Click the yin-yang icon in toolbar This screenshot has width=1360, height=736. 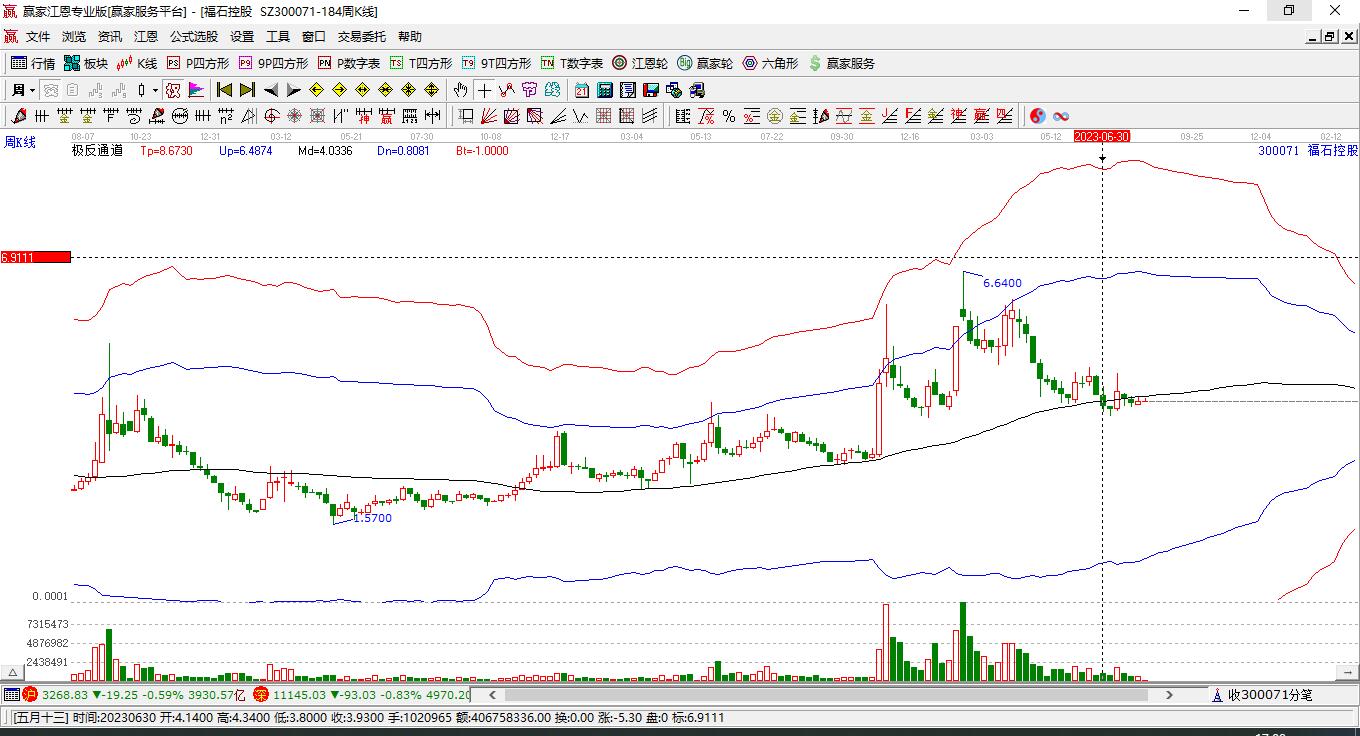tap(1038, 116)
